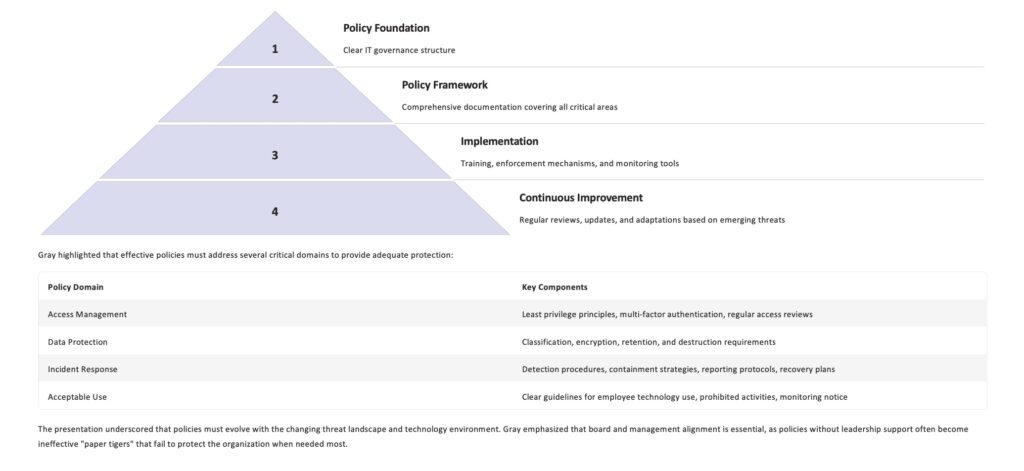This screenshot has width=1024, height=471.
Task: Click the Policy Domain column header
Action: click(75, 287)
